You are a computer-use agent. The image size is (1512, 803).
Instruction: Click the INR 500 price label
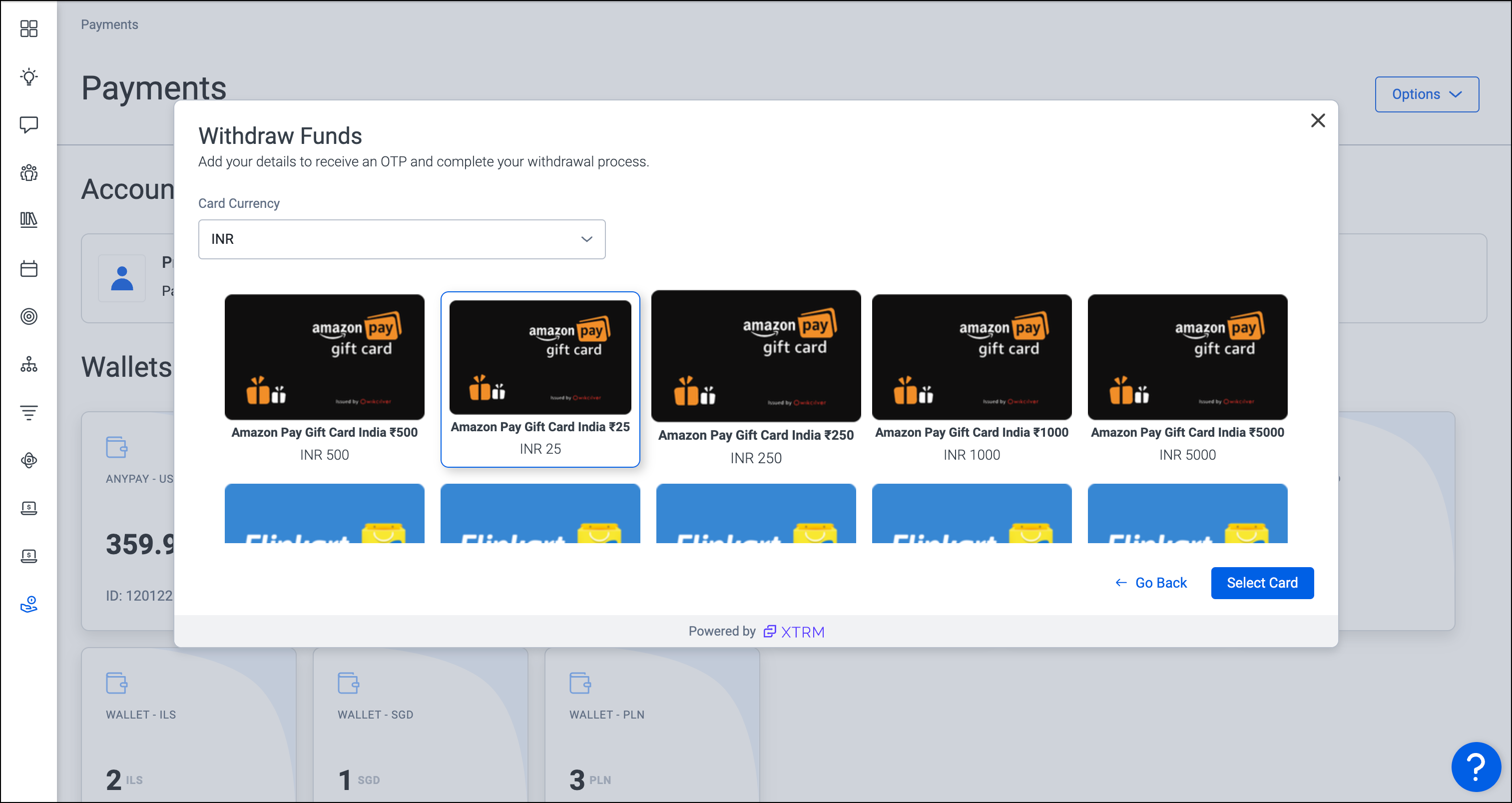[x=325, y=455]
